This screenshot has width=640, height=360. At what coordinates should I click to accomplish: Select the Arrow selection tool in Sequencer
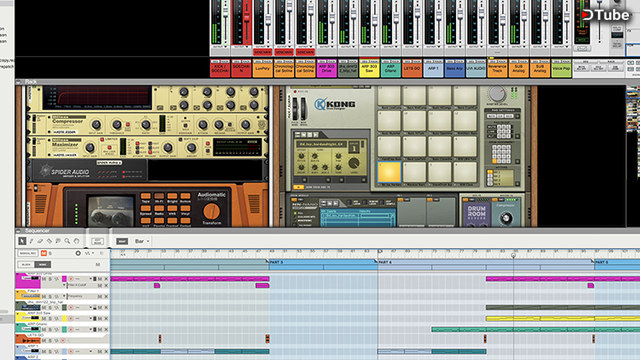pyautogui.click(x=22, y=241)
